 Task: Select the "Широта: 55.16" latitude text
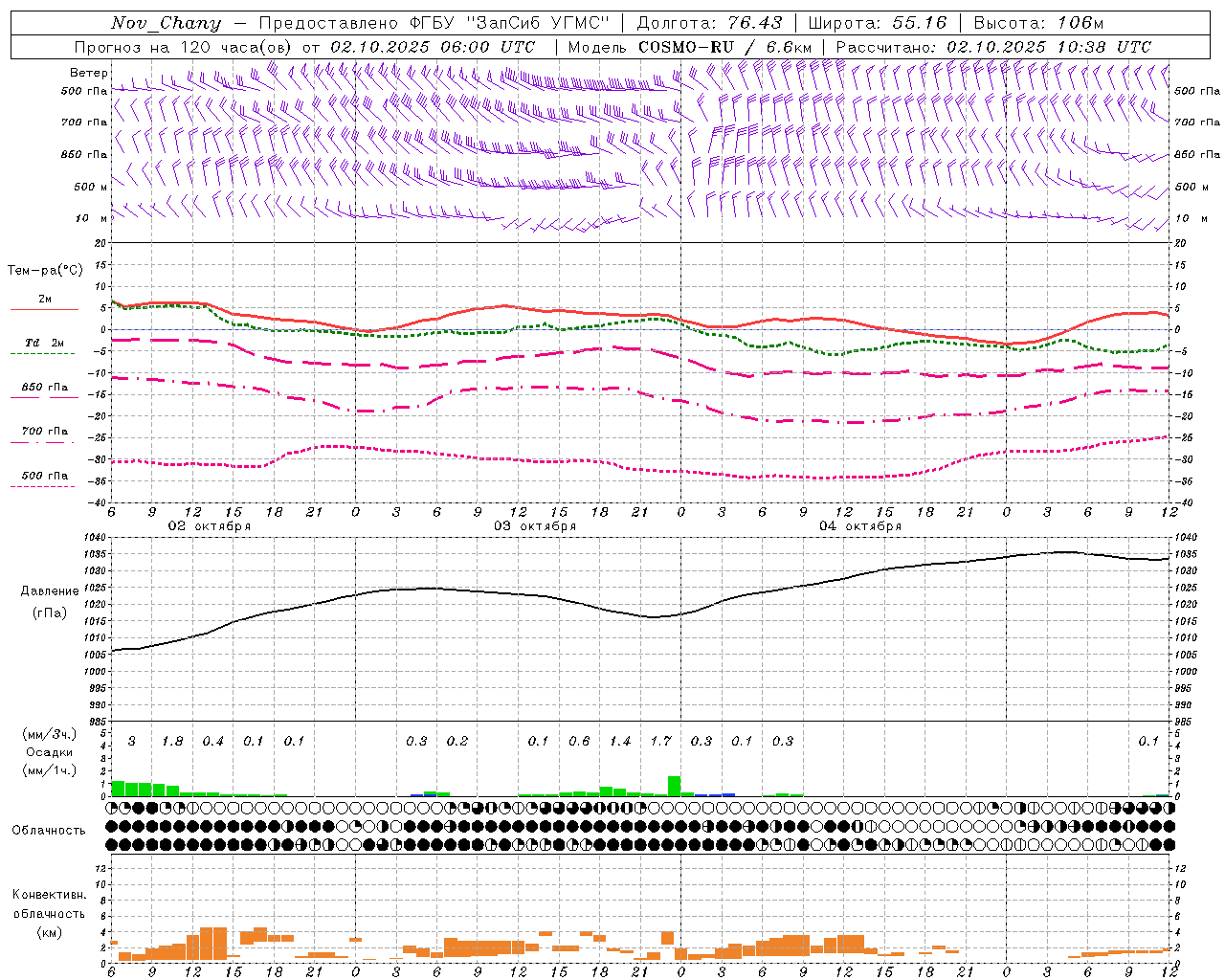[x=878, y=23]
